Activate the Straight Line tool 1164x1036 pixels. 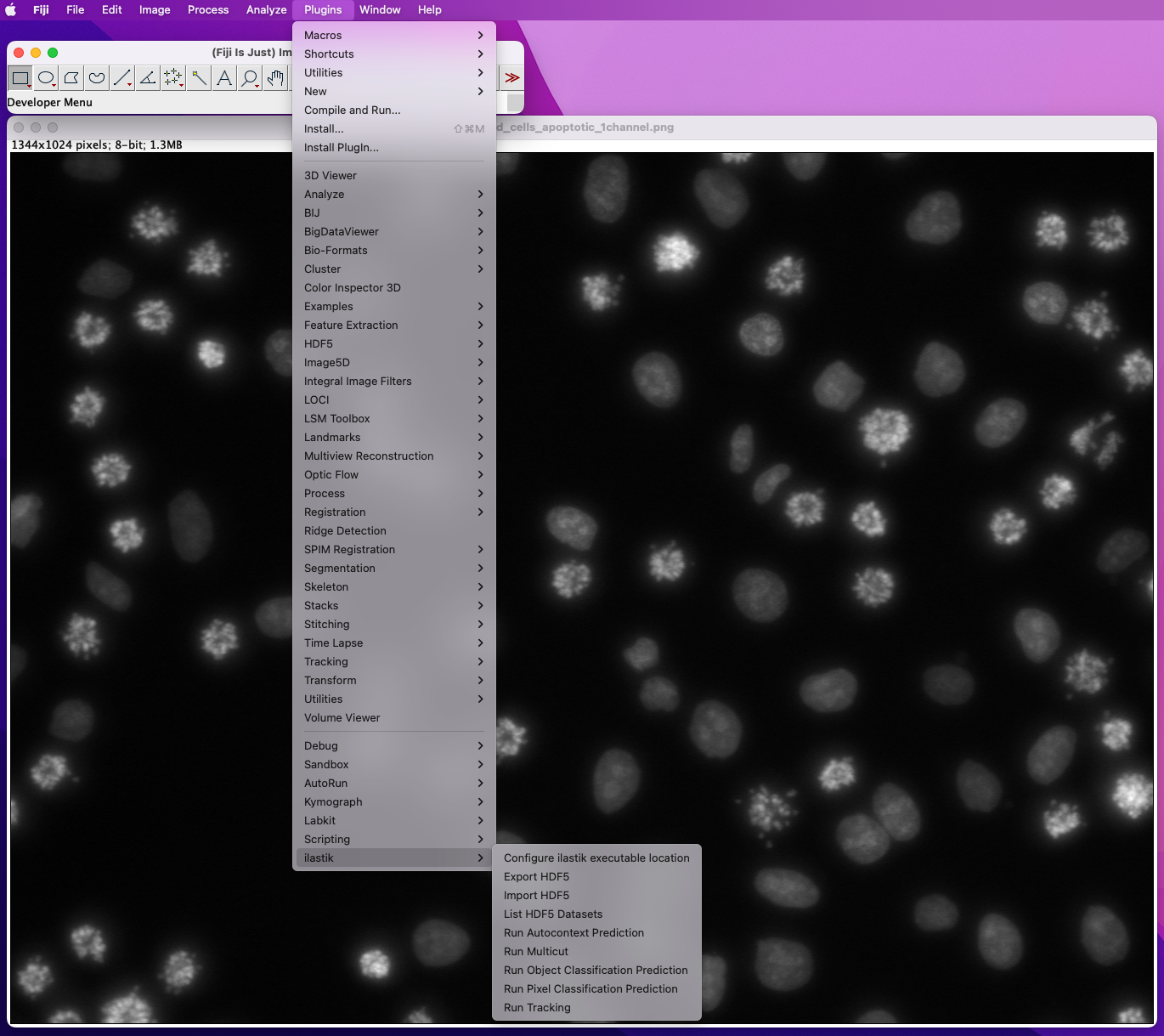coord(122,78)
